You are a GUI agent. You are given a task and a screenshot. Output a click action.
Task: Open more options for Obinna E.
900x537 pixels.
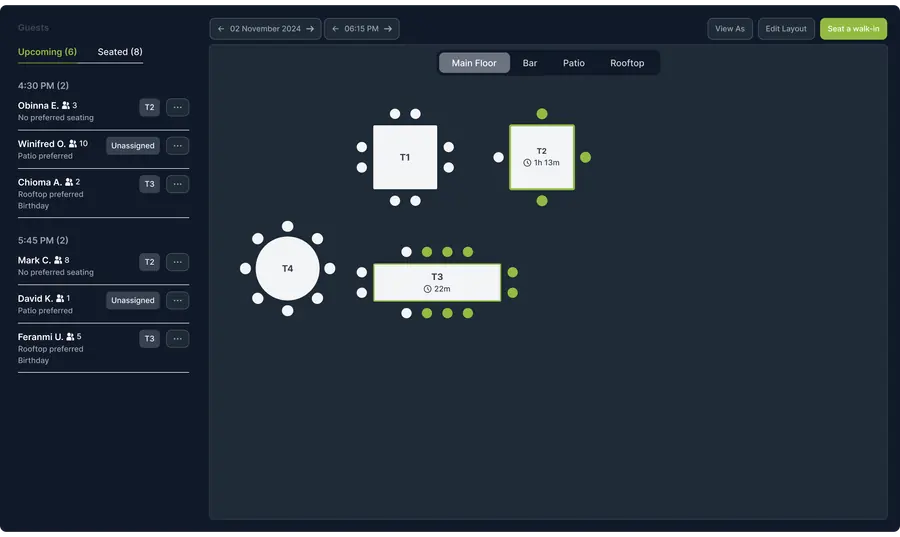click(x=177, y=107)
